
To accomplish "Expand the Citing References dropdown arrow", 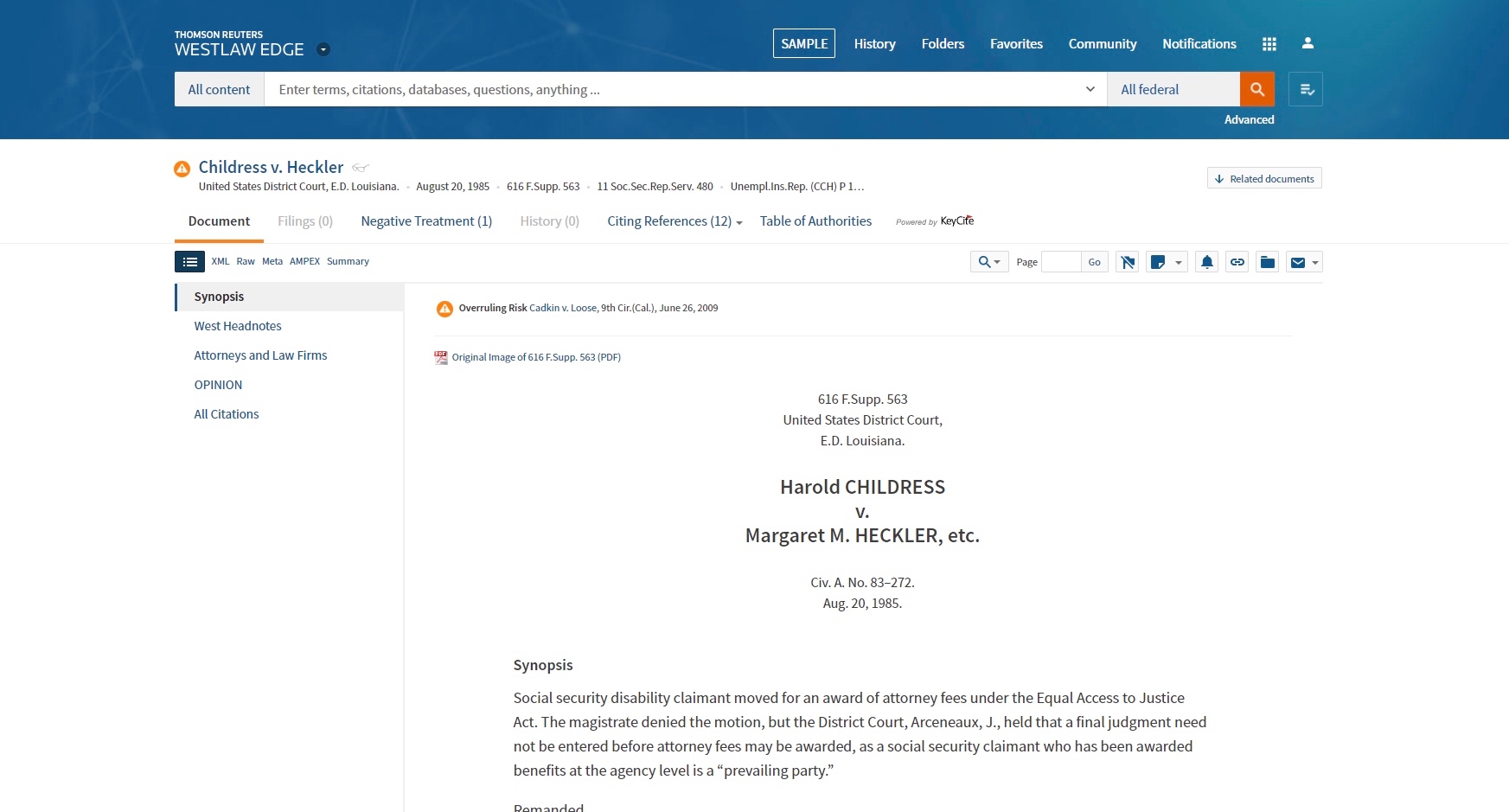I will (739, 223).
